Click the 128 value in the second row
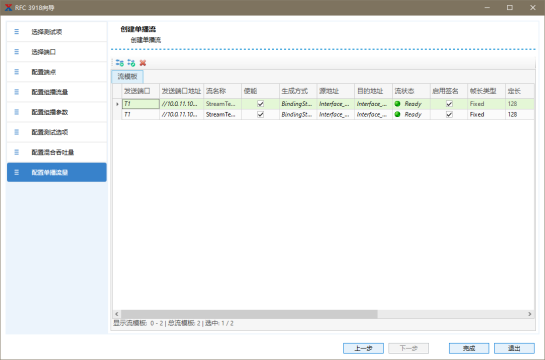Viewport: 545px width, 360px height. point(520,115)
